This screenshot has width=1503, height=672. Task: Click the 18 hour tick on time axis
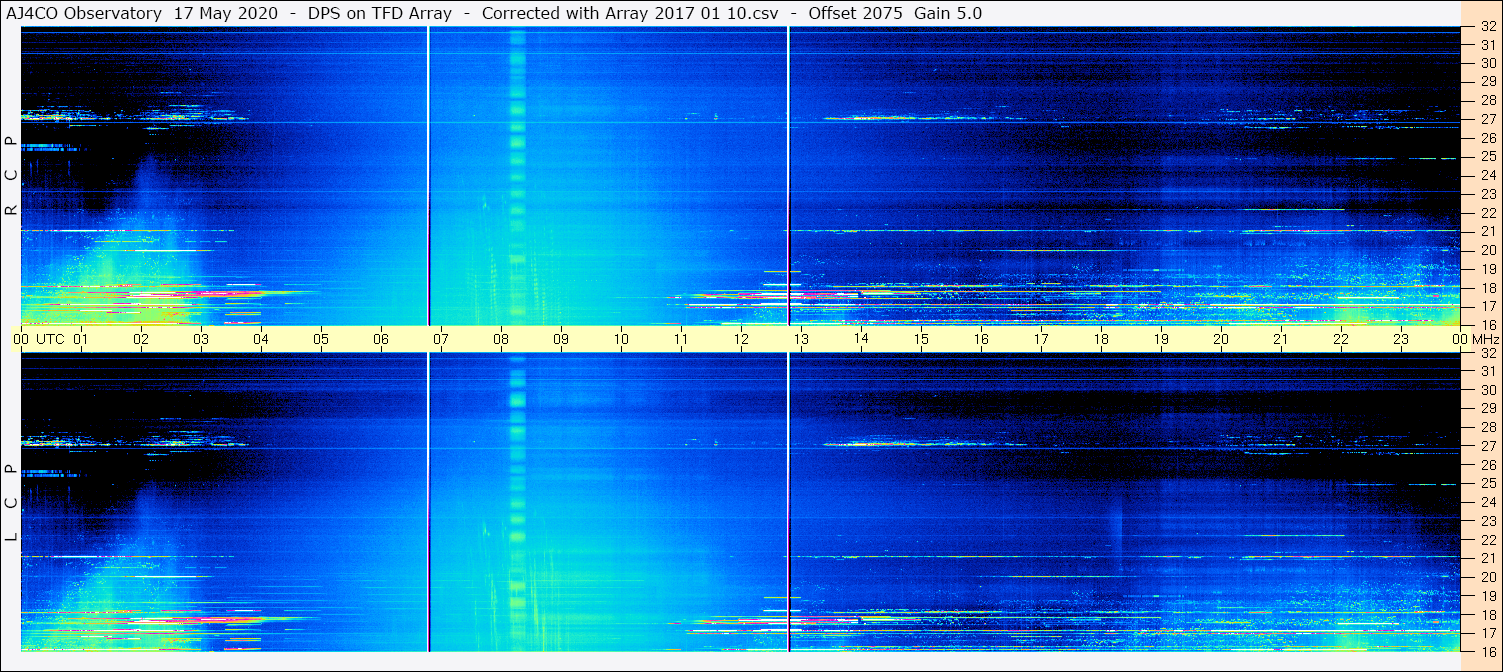[1101, 339]
